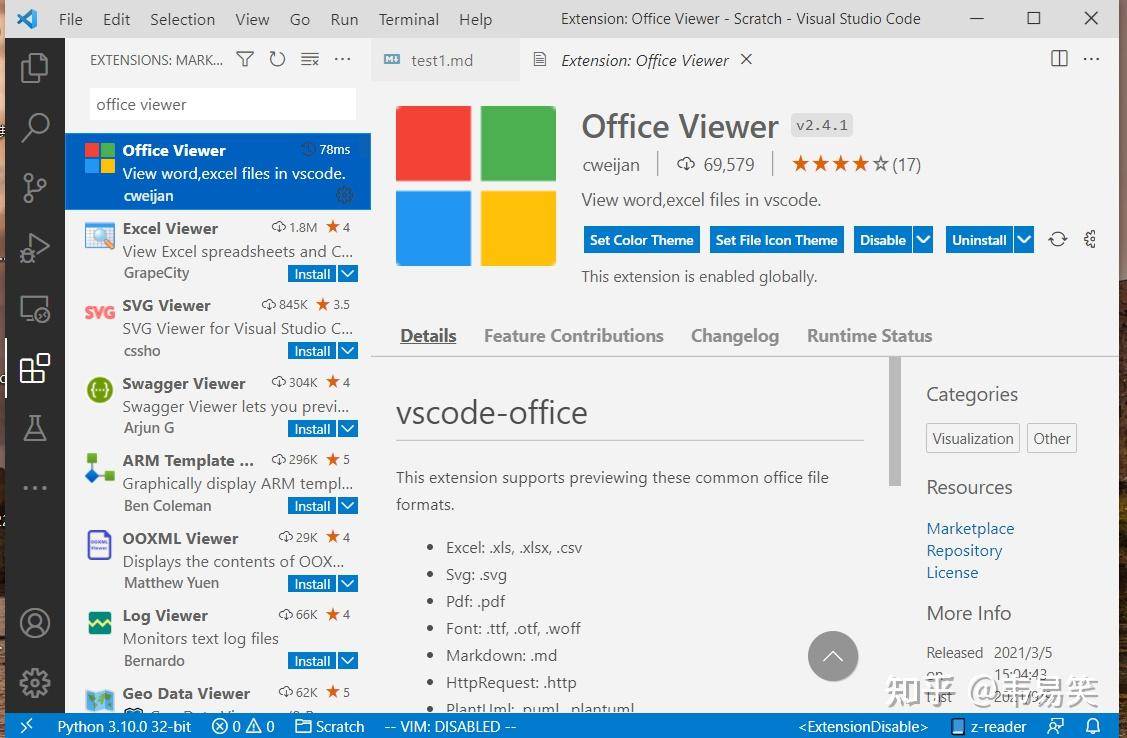Select the Other category tag
This screenshot has height=738, width=1127.
[1052, 438]
